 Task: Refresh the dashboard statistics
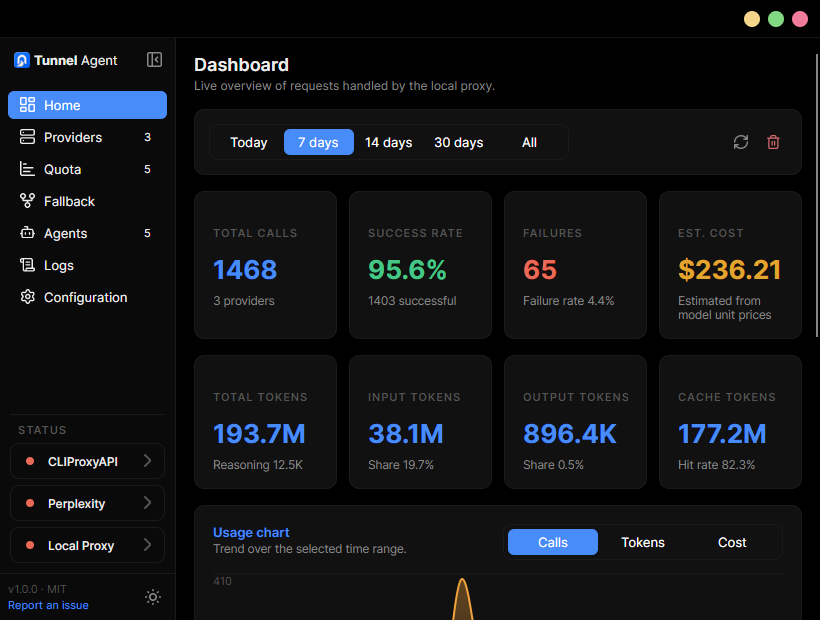tap(741, 142)
